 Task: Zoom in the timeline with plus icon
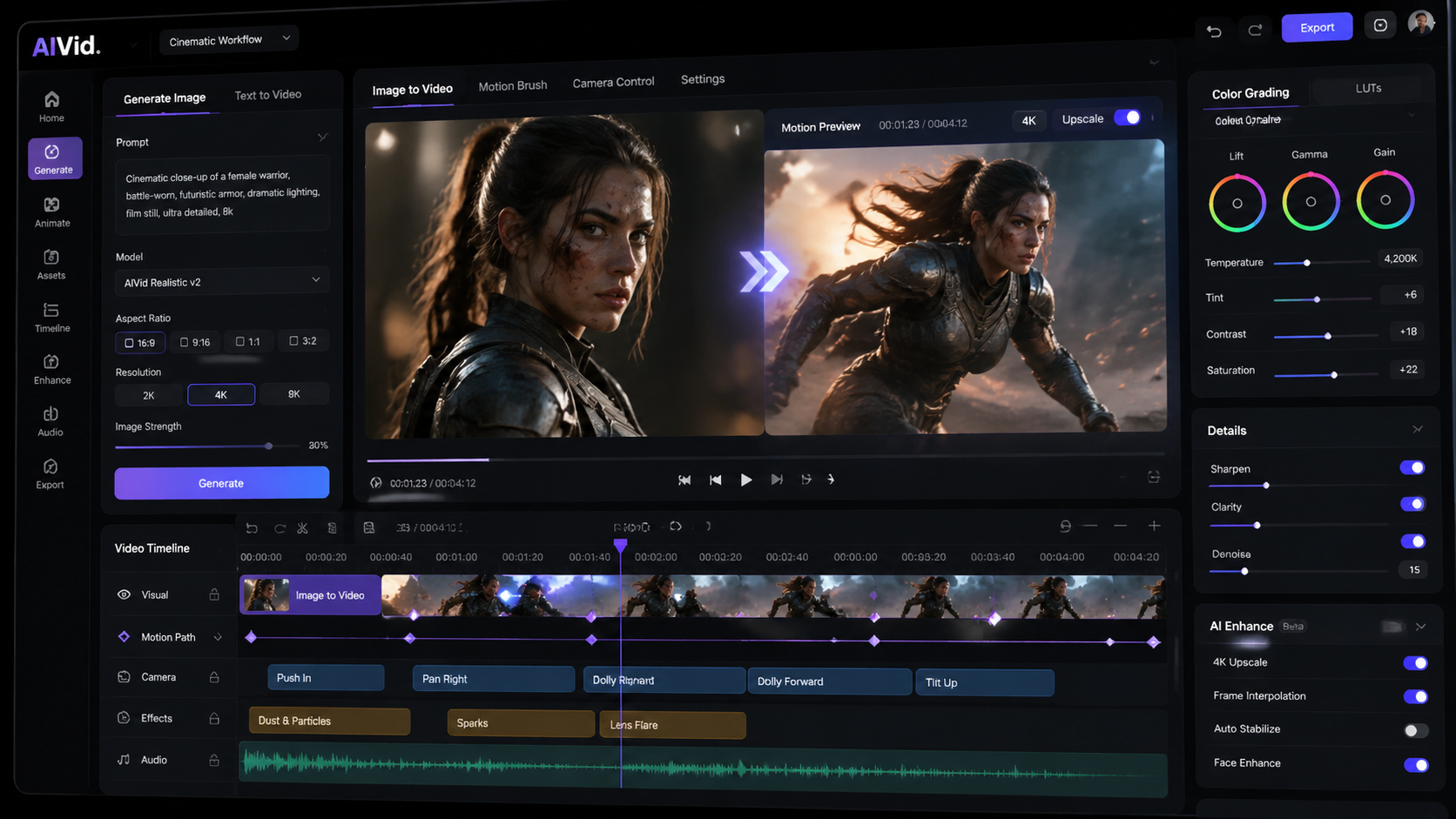[1154, 526]
